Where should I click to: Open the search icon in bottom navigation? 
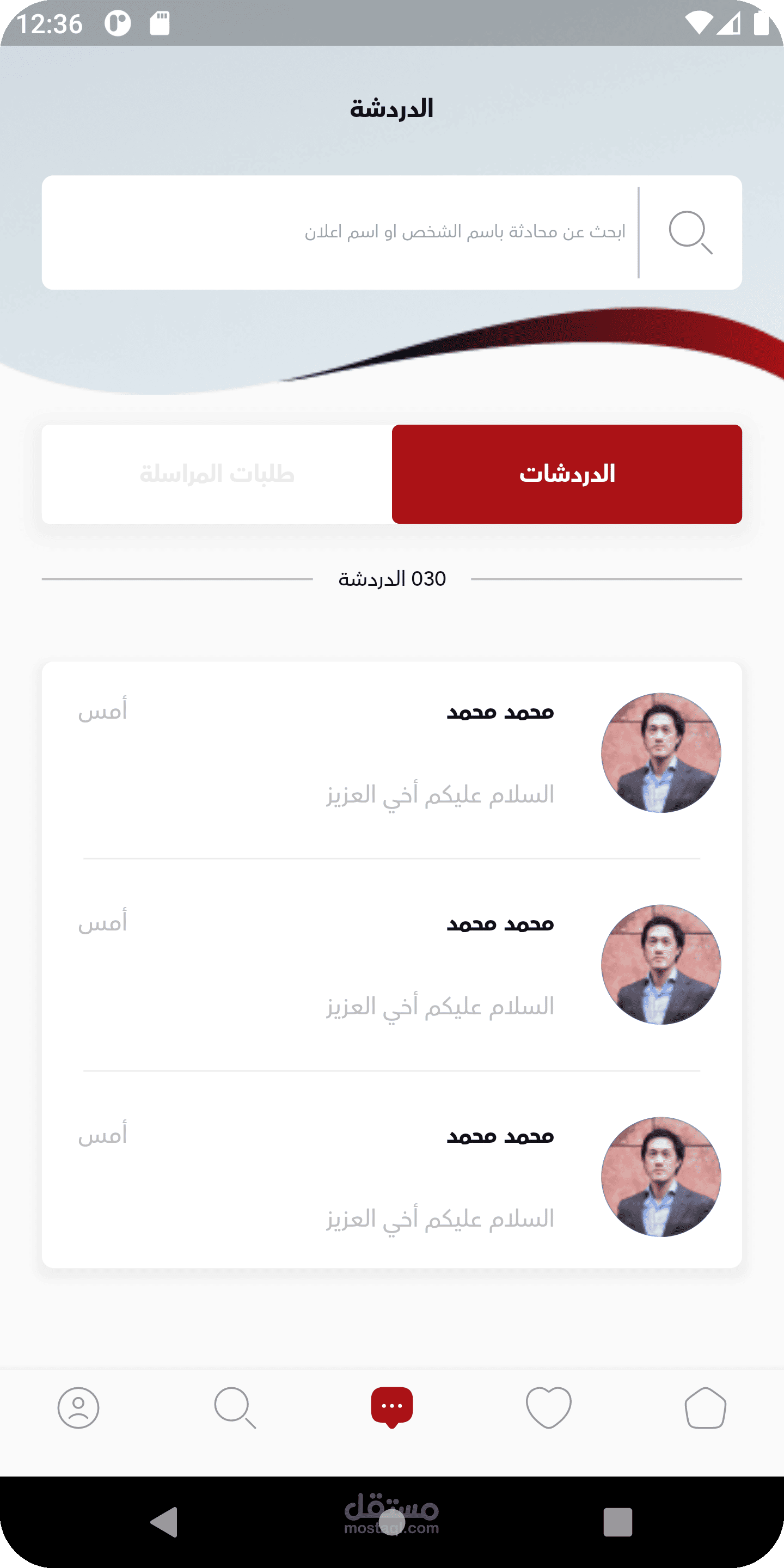tap(235, 1407)
